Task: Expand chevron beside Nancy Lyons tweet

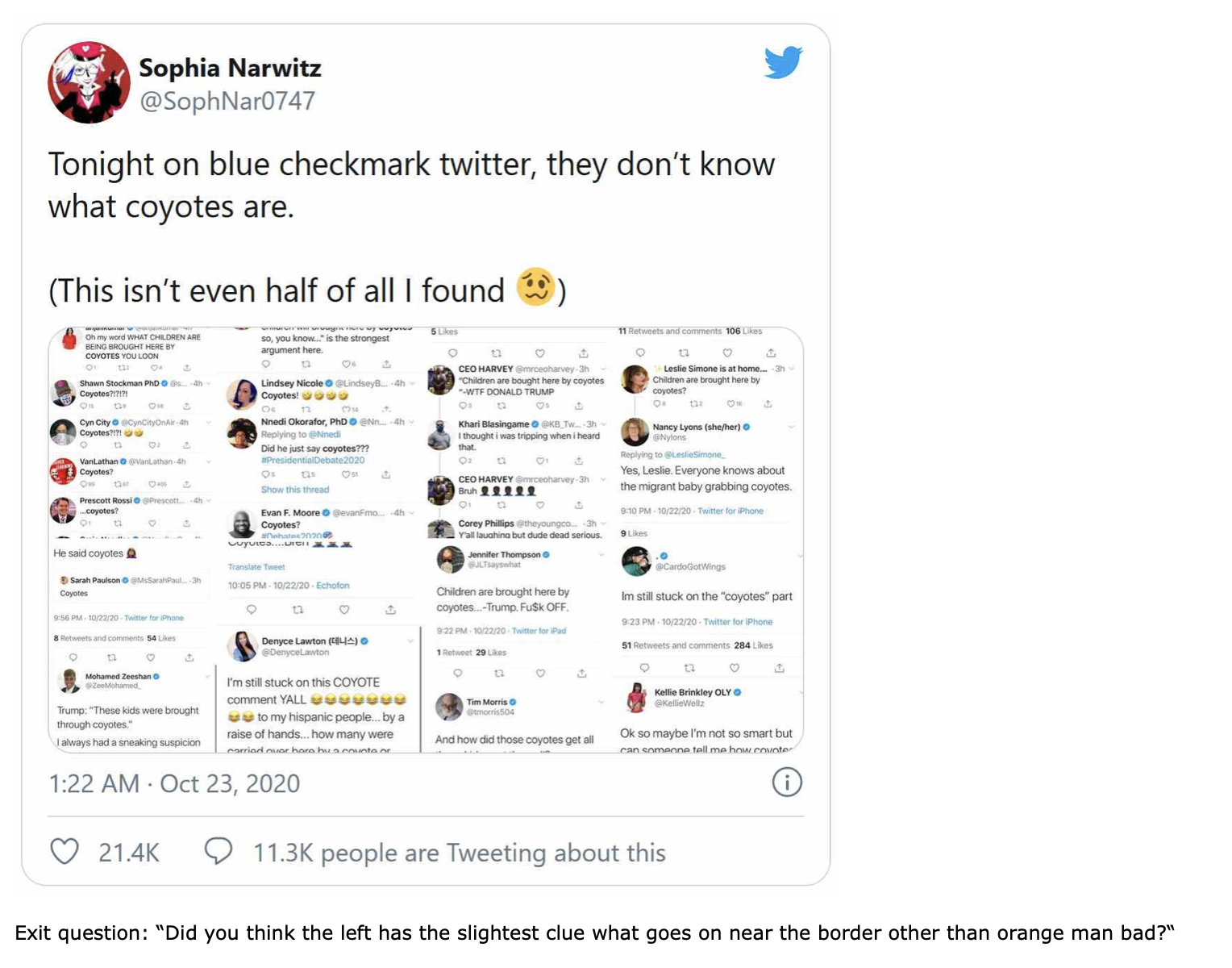Action: pos(791,427)
